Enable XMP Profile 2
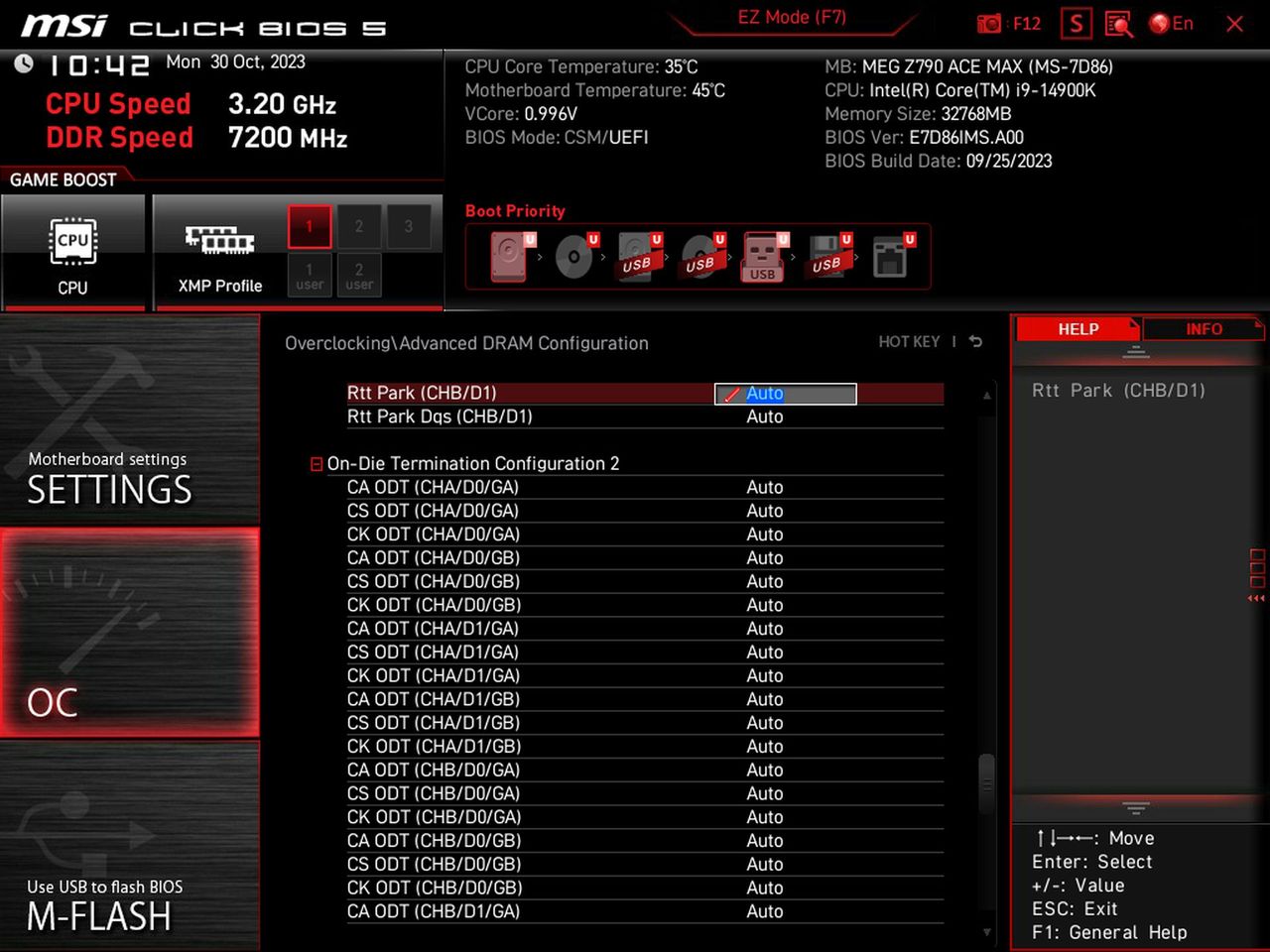Screen dimensions: 1270x952 [x=359, y=226]
